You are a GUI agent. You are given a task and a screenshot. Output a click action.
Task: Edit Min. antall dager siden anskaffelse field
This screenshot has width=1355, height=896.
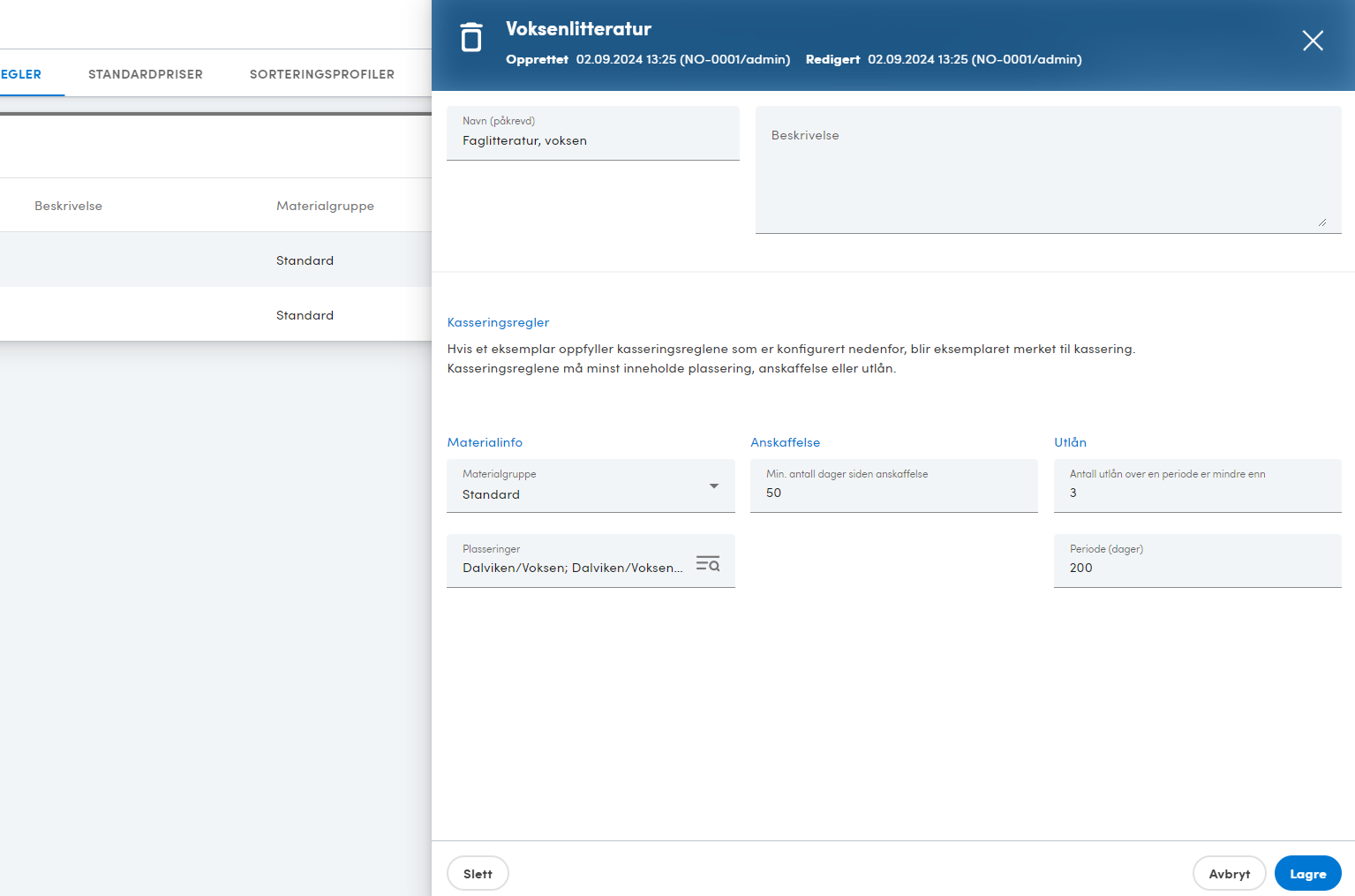click(894, 486)
